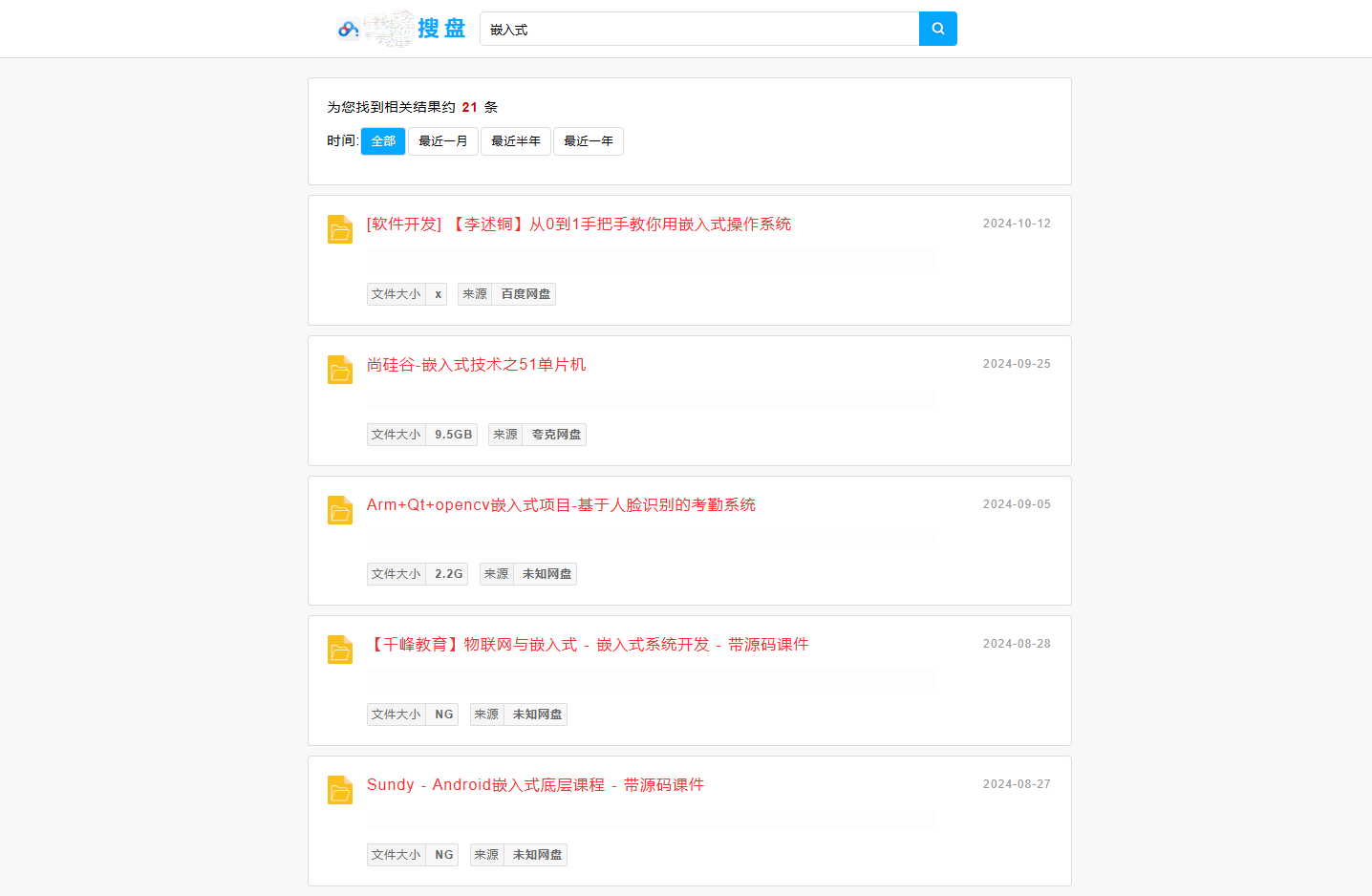Click the date 2024-10-12
1372x896 pixels.
[x=1017, y=224]
